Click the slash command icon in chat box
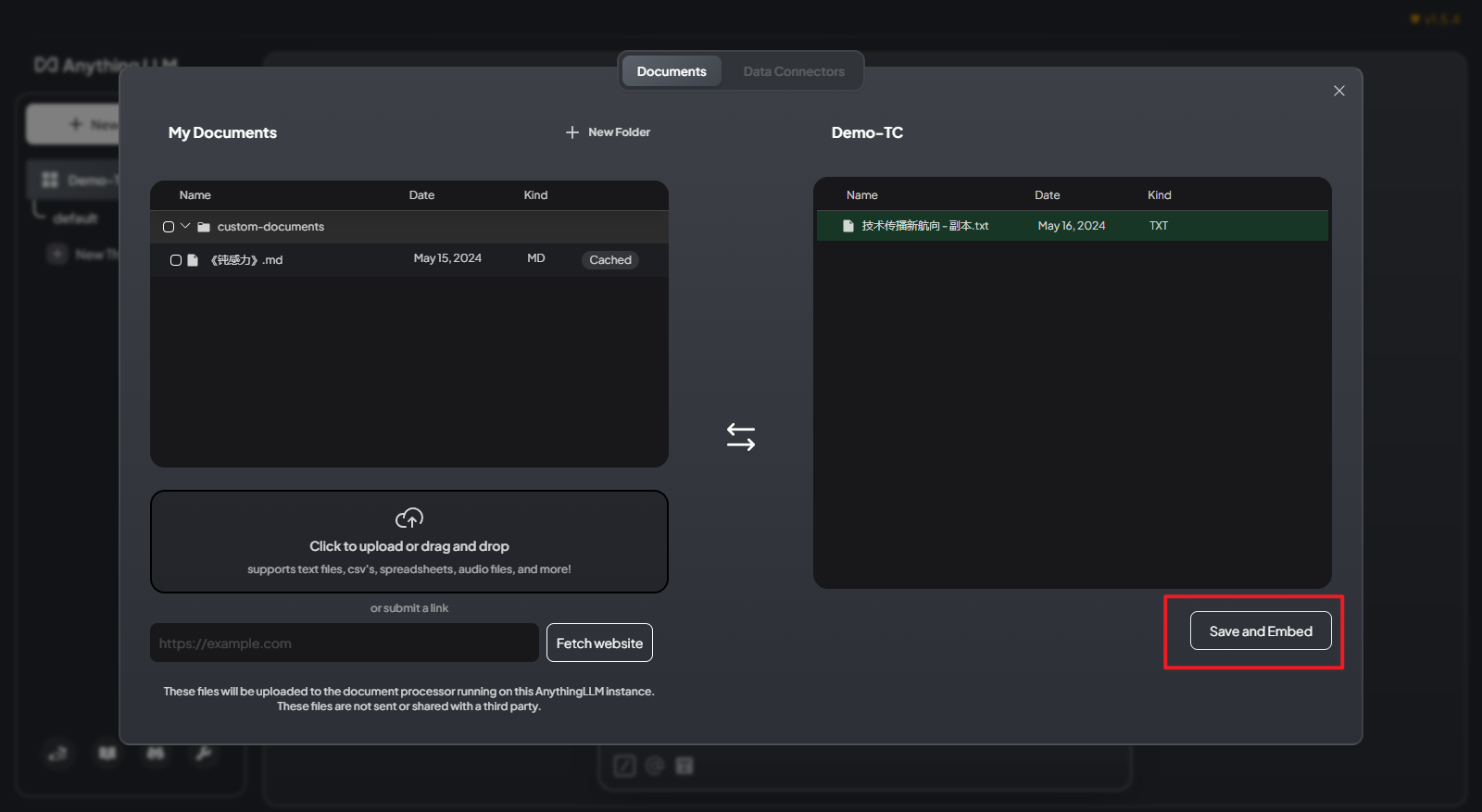 pos(625,766)
